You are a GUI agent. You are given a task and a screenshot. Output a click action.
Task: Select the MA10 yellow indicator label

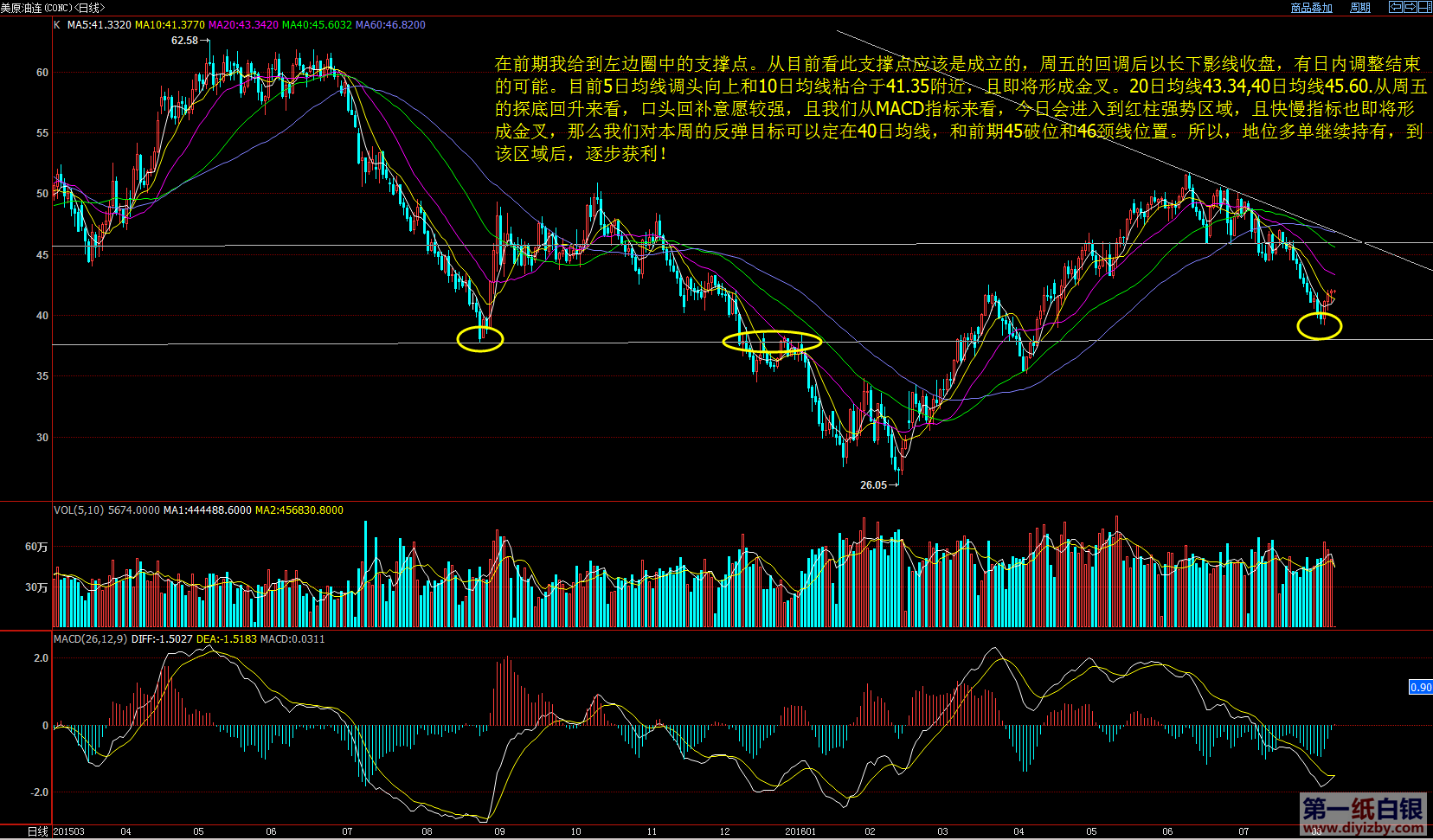click(170, 25)
